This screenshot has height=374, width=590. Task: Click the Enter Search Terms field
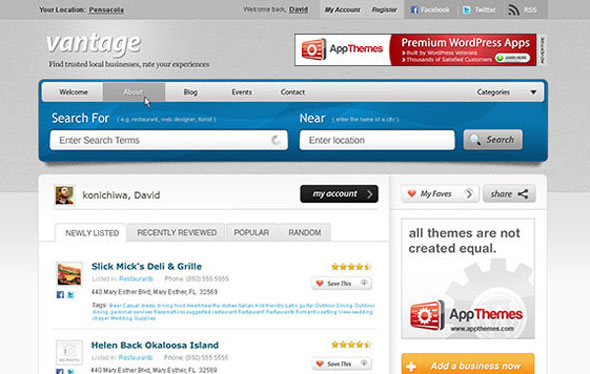coord(169,140)
